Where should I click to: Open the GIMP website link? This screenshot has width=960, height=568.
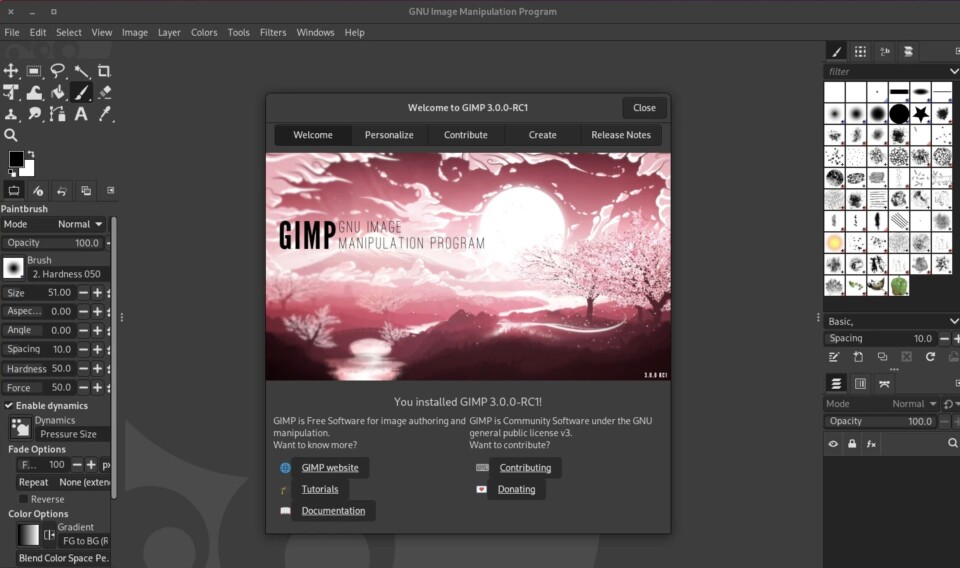click(x=330, y=468)
